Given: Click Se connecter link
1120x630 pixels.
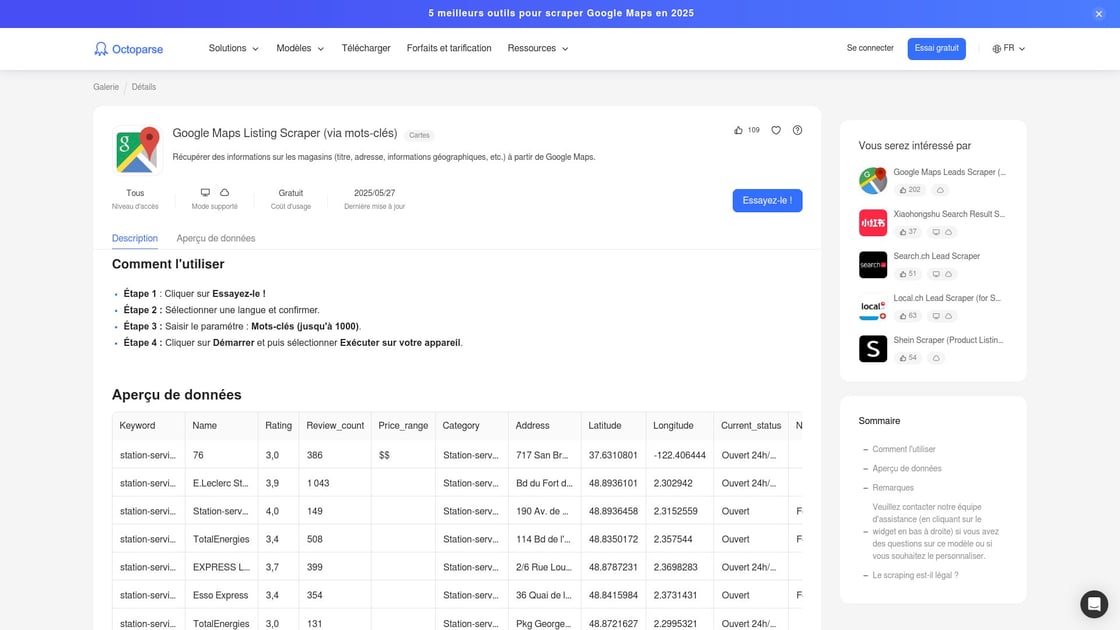Looking at the screenshot, I should (870, 48).
